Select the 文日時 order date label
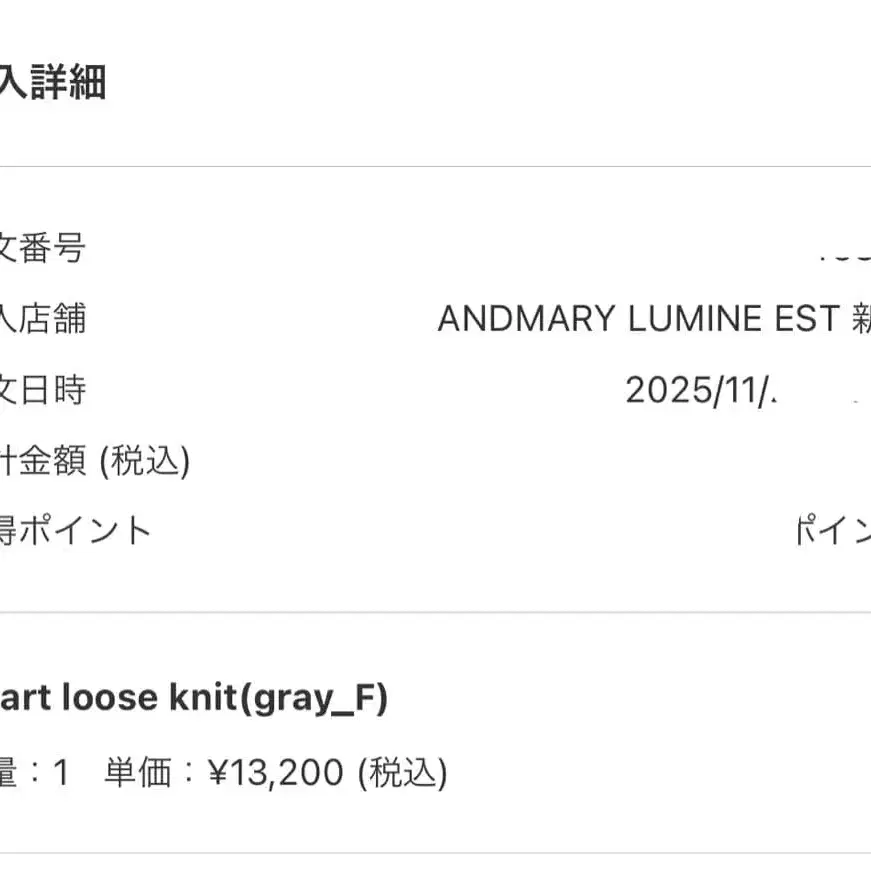 42,390
